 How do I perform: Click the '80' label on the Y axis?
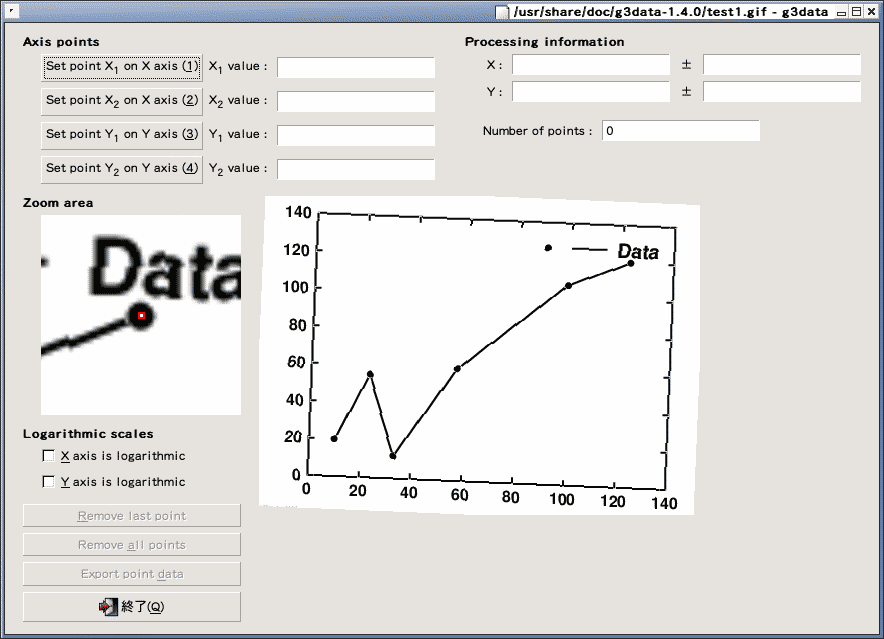coord(297,325)
